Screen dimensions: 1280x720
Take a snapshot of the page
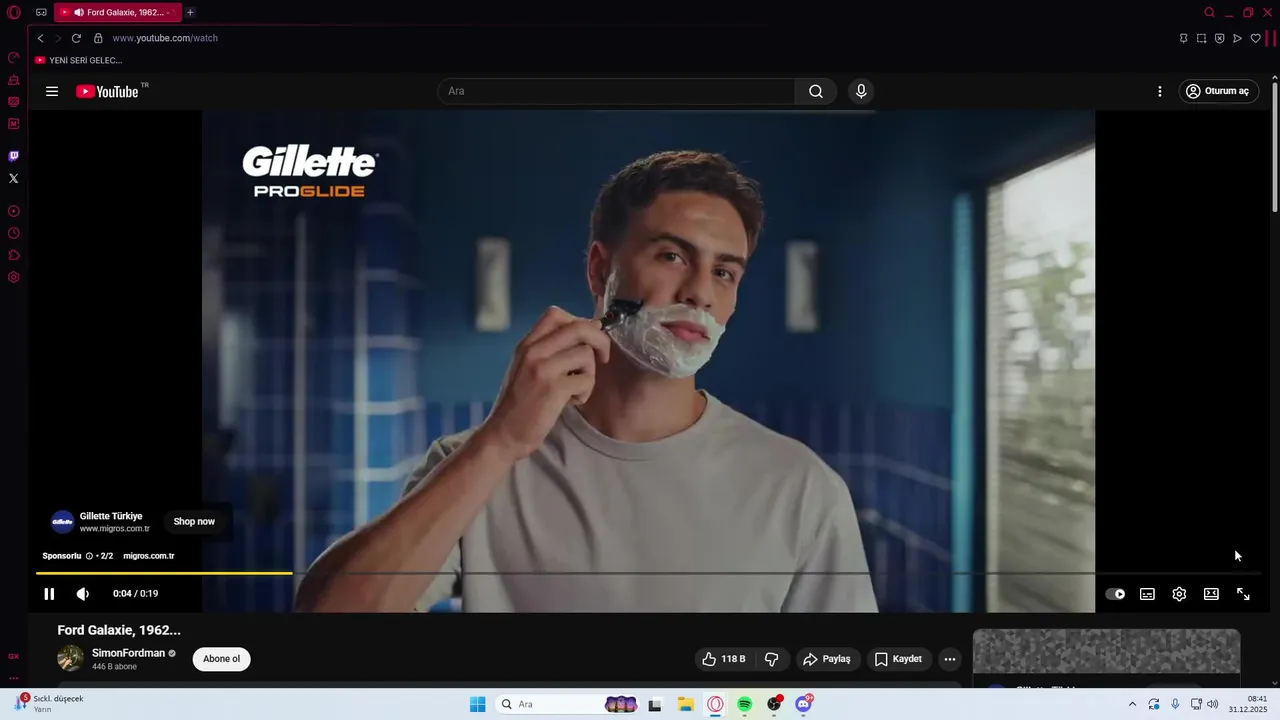pyautogui.click(x=1201, y=38)
